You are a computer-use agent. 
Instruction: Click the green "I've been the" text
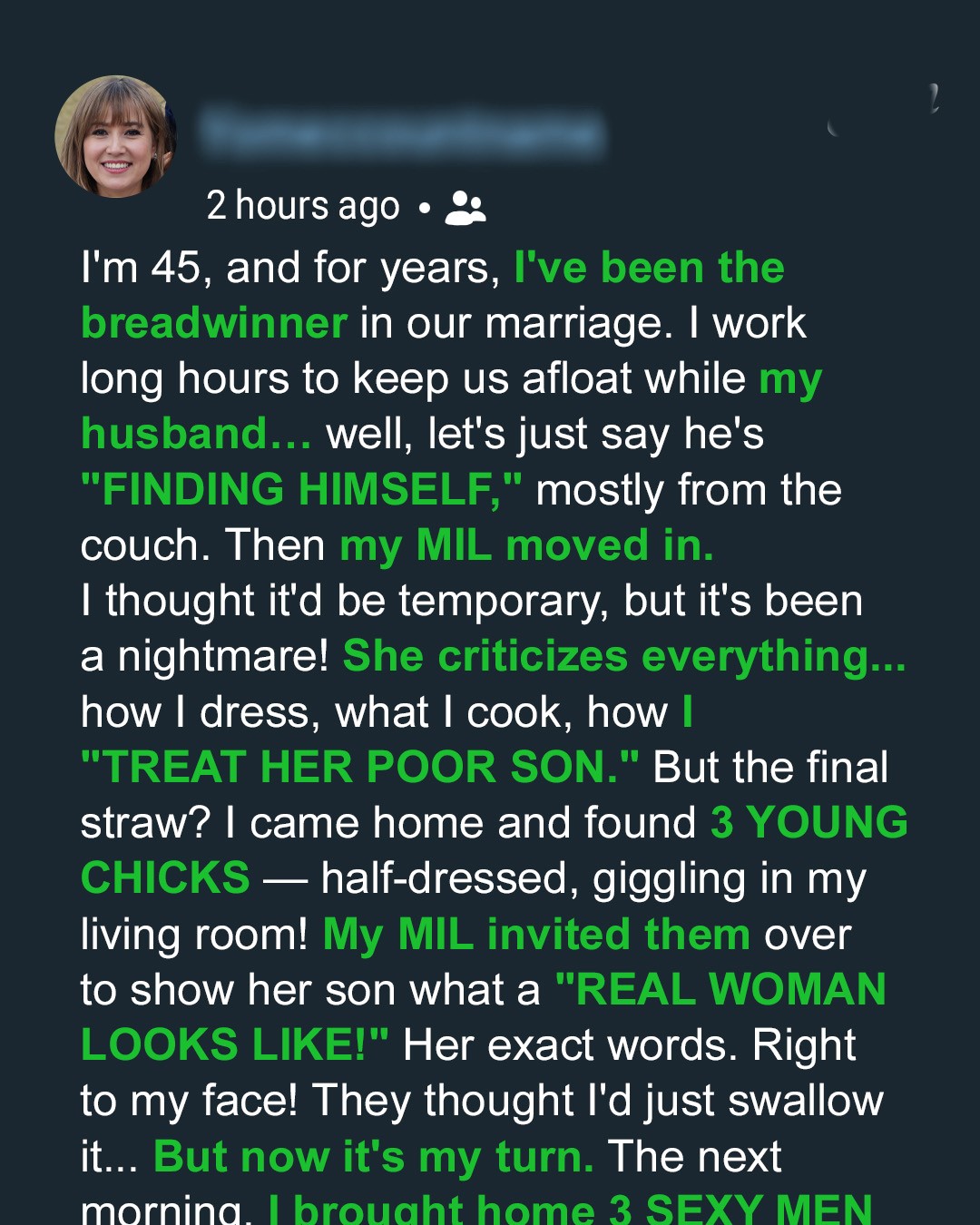coord(649,269)
